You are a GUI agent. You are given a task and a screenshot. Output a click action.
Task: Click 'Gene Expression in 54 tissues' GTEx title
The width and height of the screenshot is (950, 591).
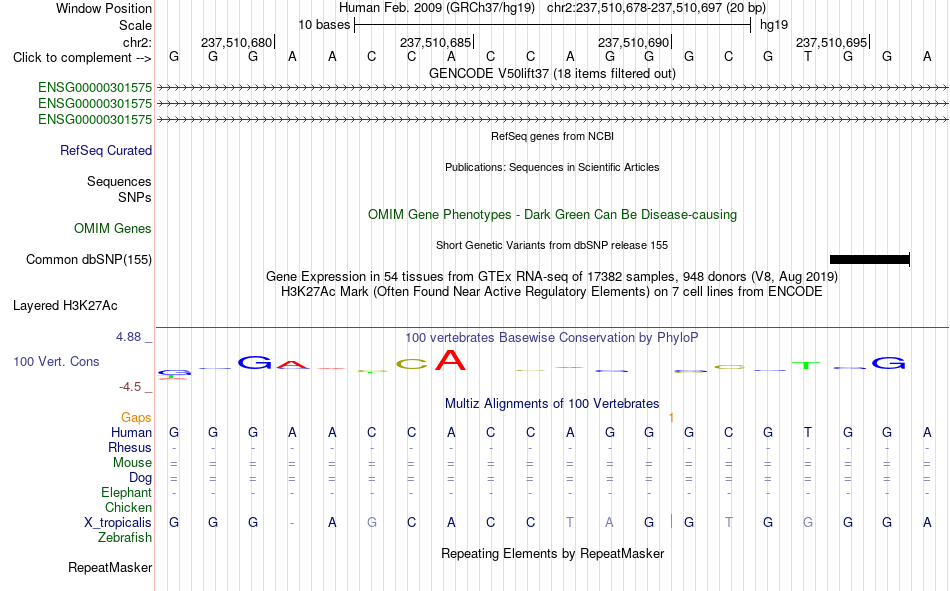(552, 277)
